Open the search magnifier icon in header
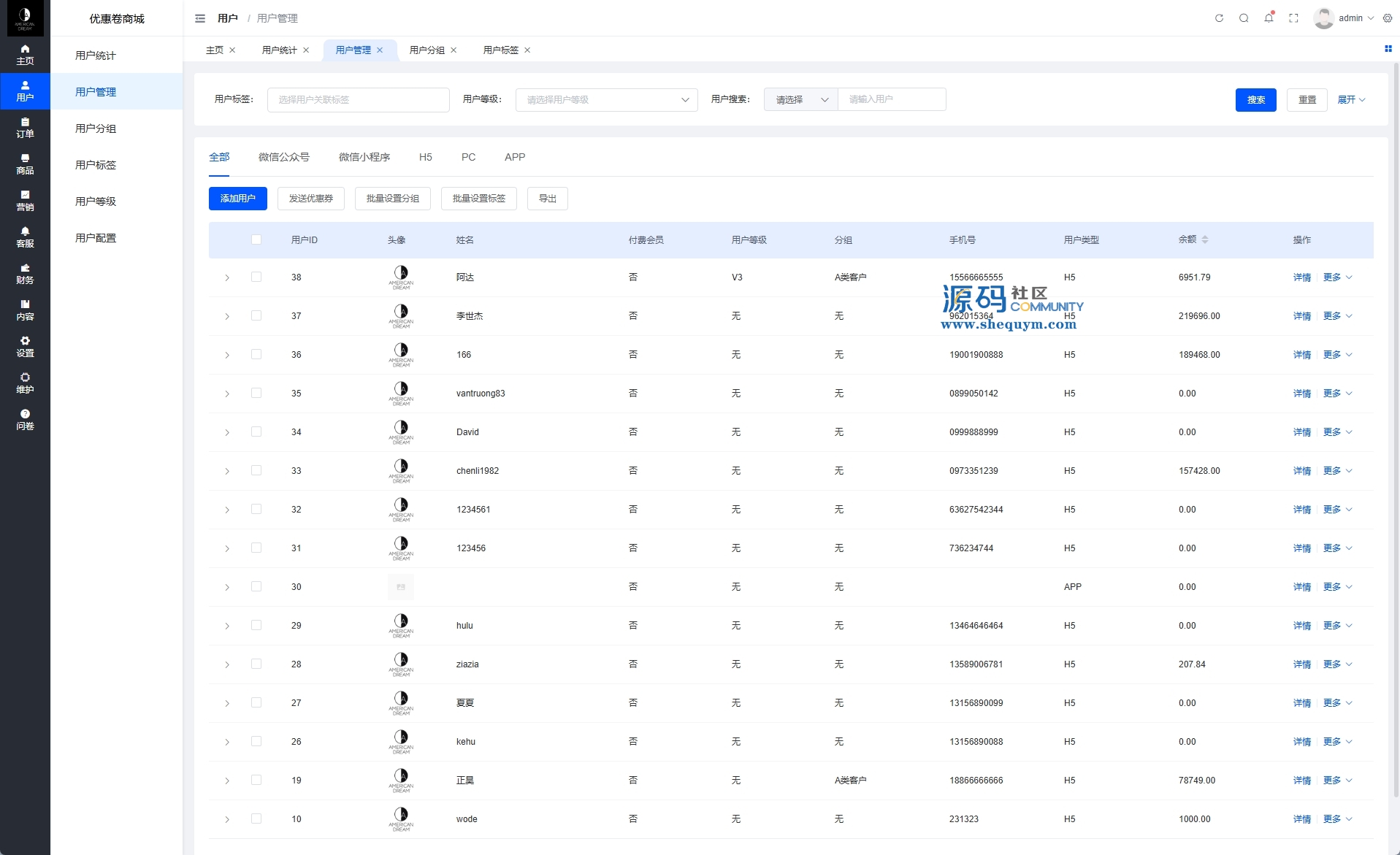The height and width of the screenshot is (855, 1400). (1244, 18)
